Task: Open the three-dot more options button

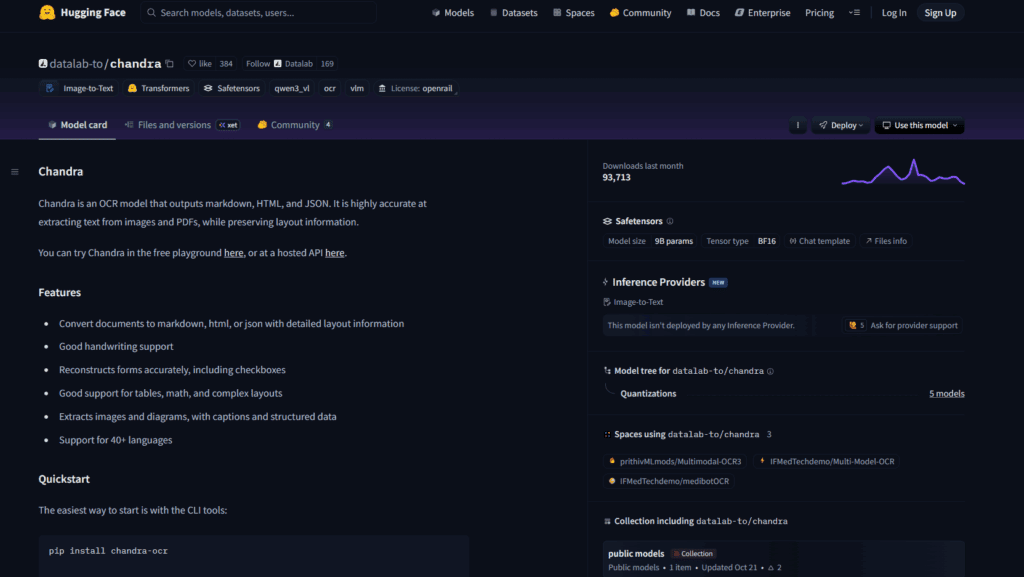Action: point(797,125)
